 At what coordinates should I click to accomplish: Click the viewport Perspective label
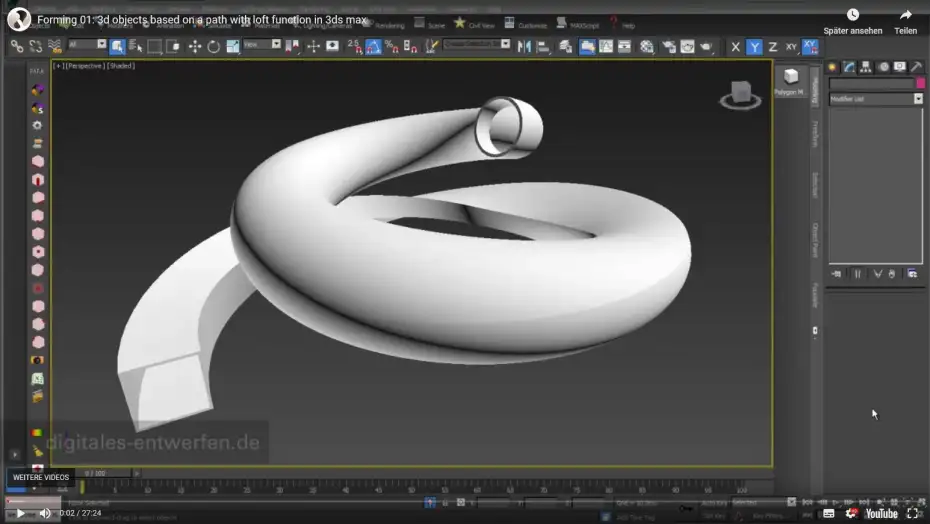[x=84, y=66]
